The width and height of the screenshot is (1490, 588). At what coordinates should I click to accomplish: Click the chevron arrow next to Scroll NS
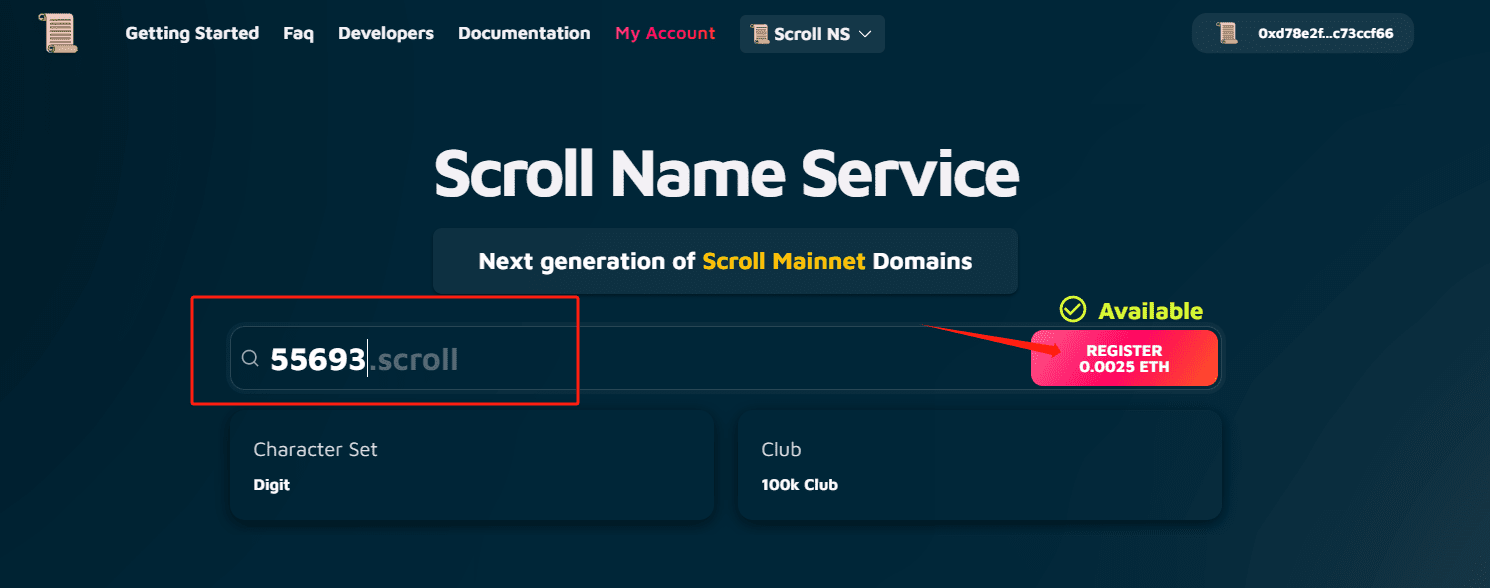click(x=865, y=34)
